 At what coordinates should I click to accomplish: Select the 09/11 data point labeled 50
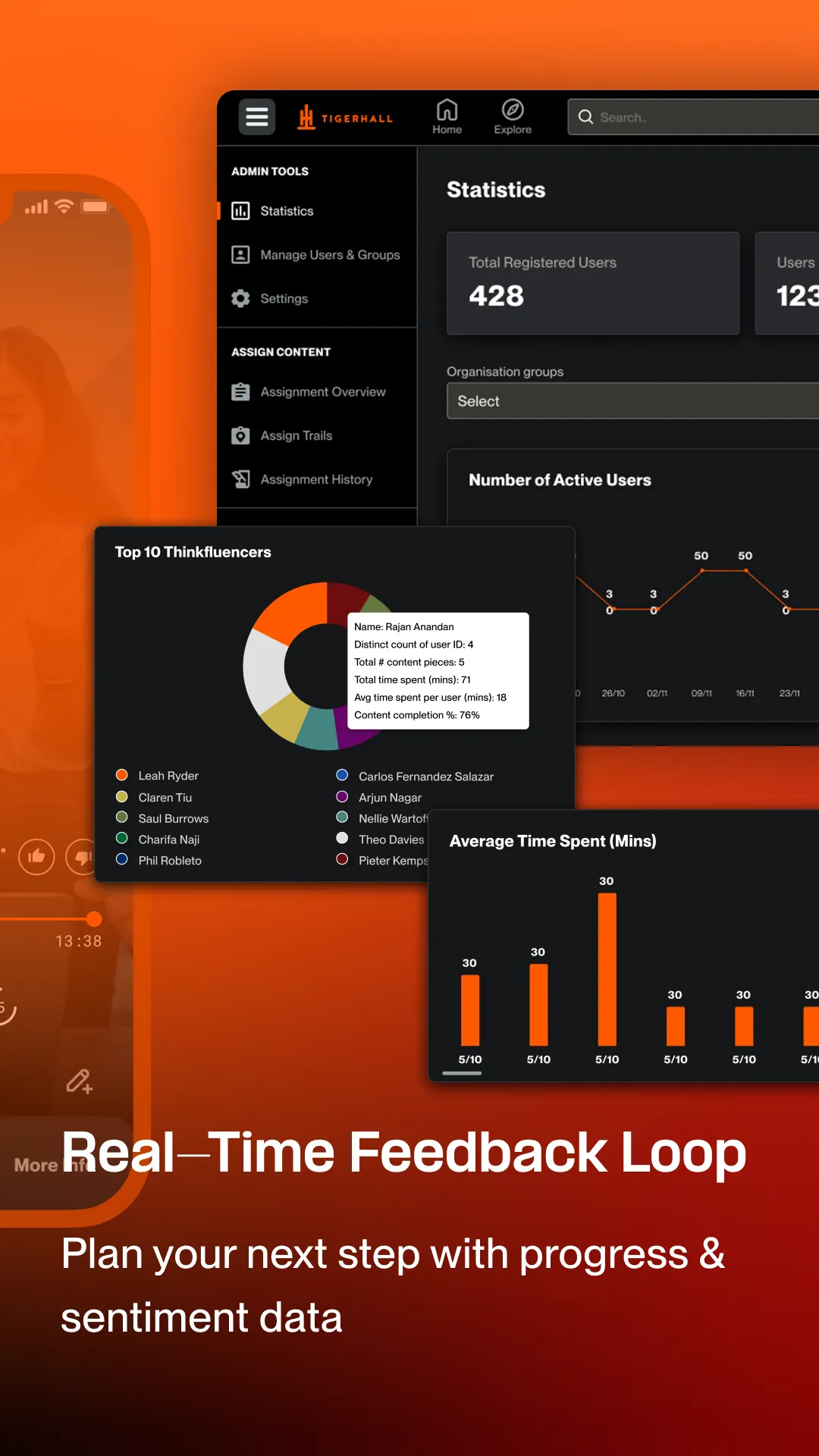pyautogui.click(x=702, y=570)
